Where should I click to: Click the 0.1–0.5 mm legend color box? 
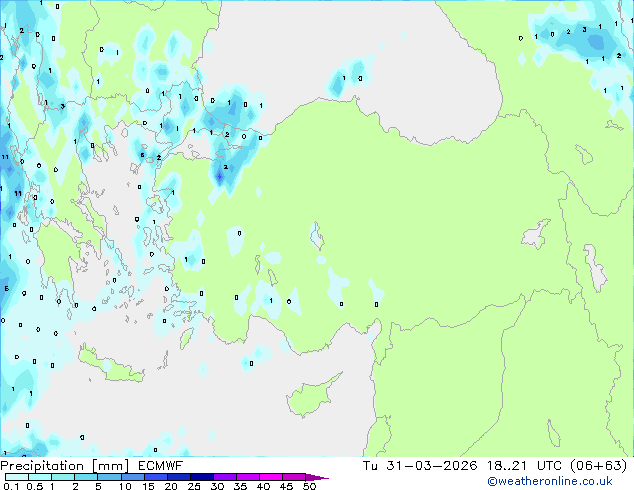point(17,477)
